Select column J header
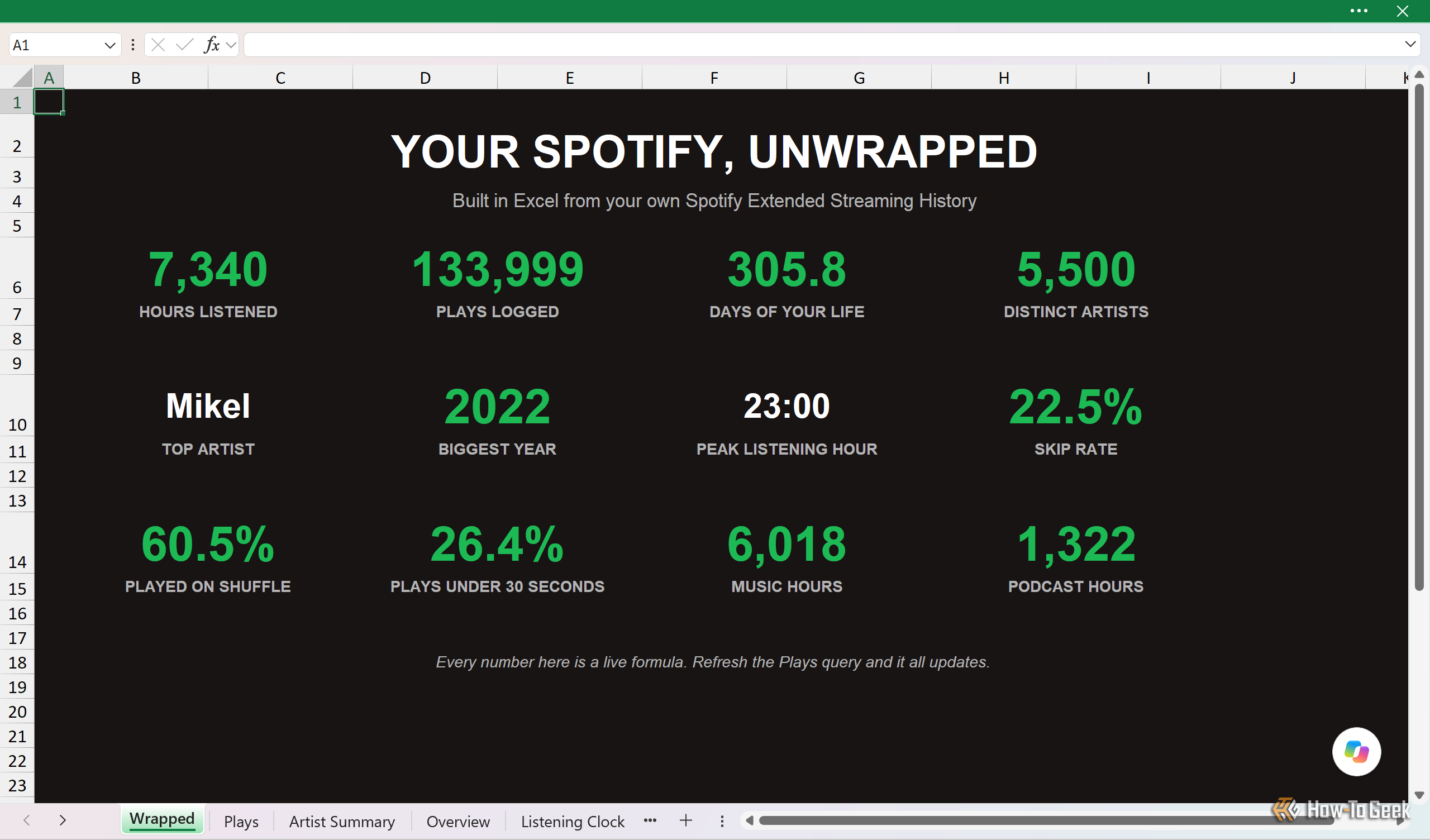 [x=1293, y=78]
